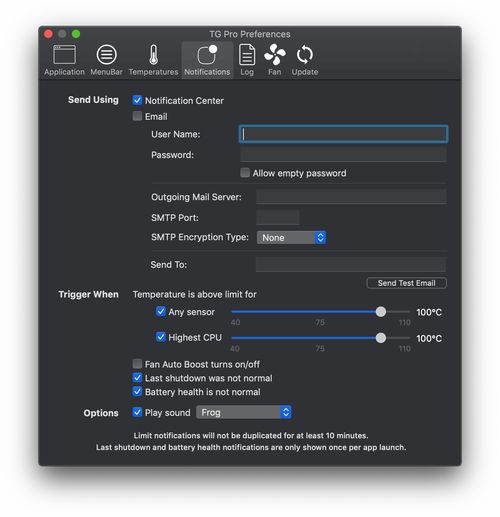Toggle the Highest CPU checkbox
This screenshot has width=500, height=517.
(161, 337)
